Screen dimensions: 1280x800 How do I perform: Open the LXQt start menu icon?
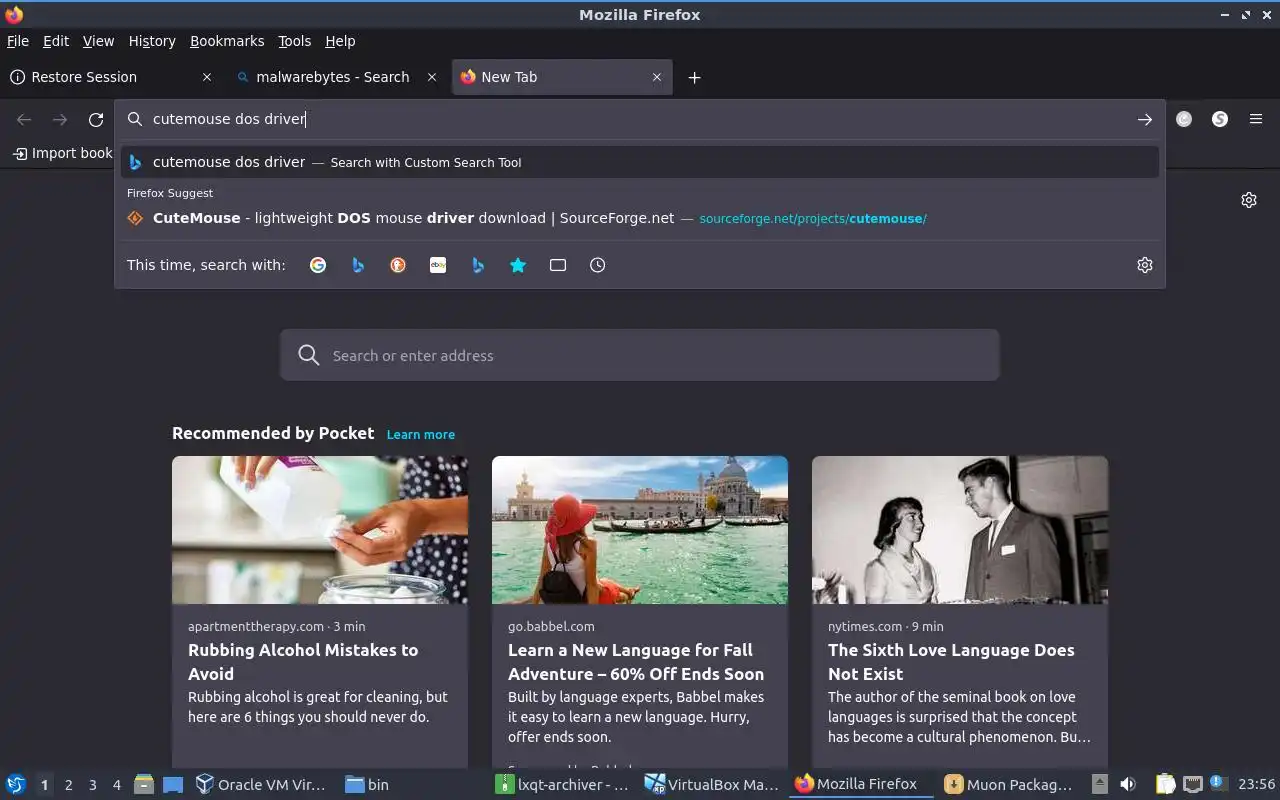click(x=15, y=784)
